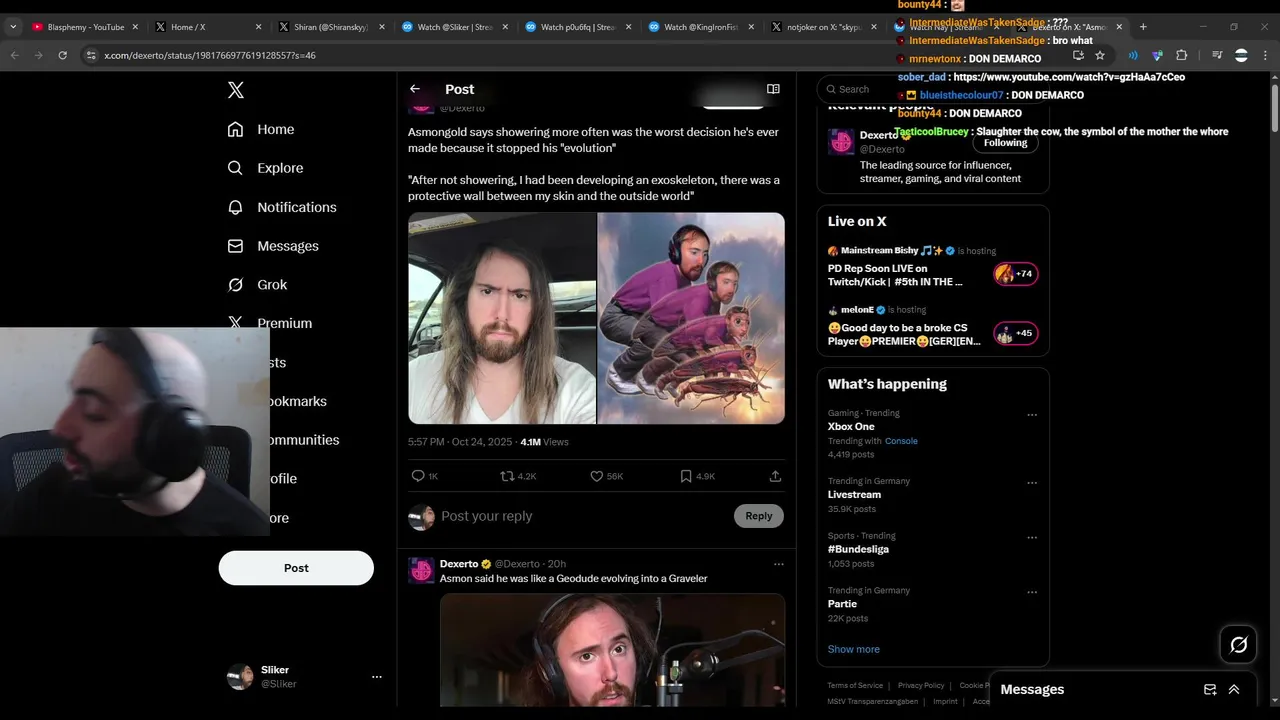Click the X logo in the sidebar
The image size is (1280, 720).
click(235, 90)
